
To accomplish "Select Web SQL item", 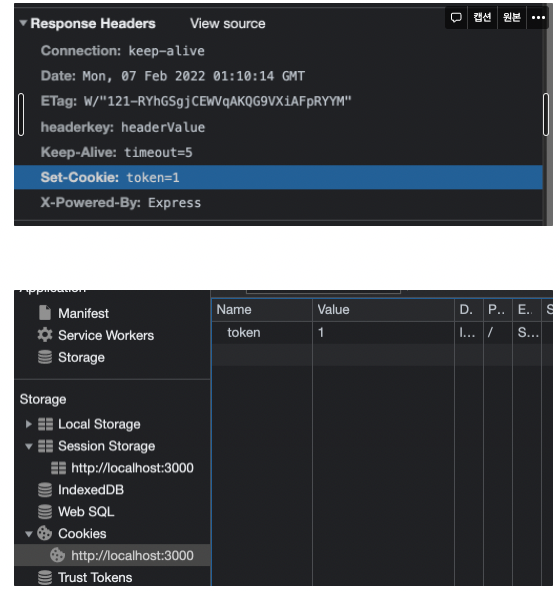I will click(86, 511).
